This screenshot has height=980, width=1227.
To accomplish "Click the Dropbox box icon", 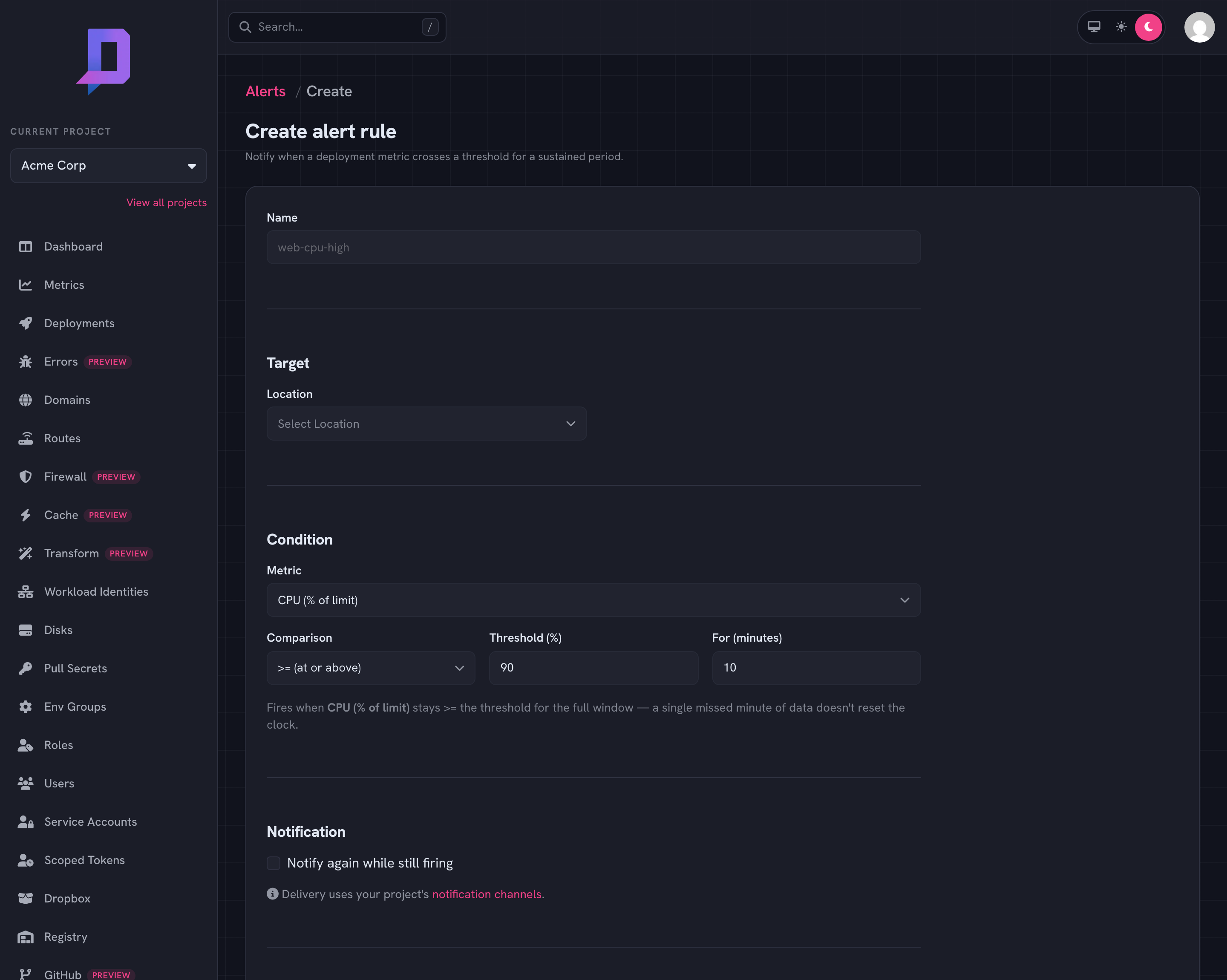I will click(x=26, y=899).
